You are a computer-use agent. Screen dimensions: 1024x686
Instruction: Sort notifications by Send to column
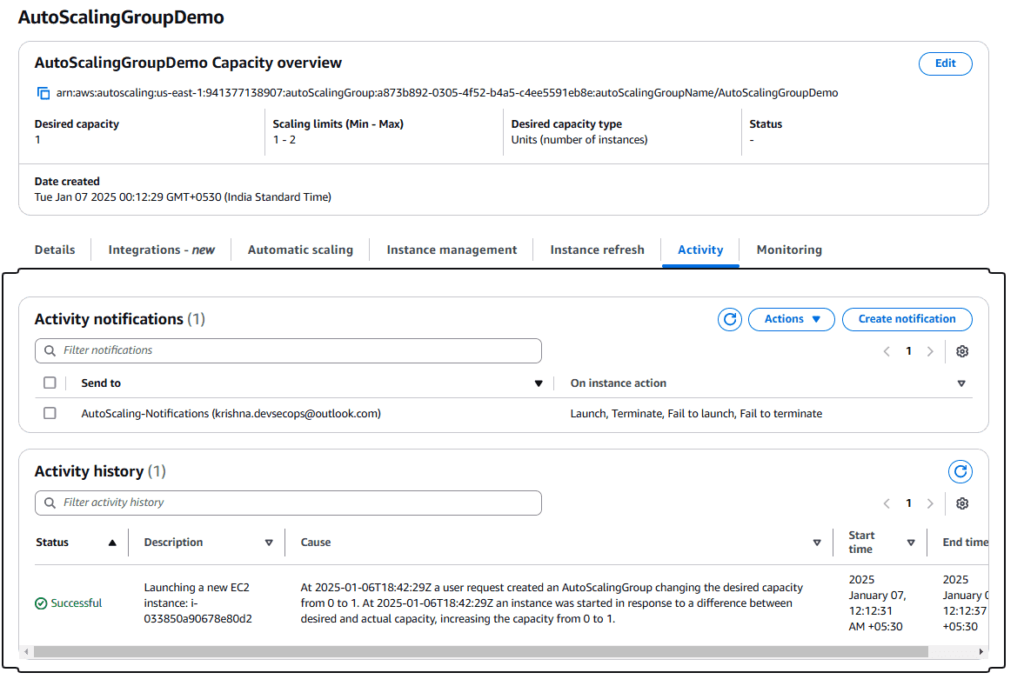click(538, 384)
